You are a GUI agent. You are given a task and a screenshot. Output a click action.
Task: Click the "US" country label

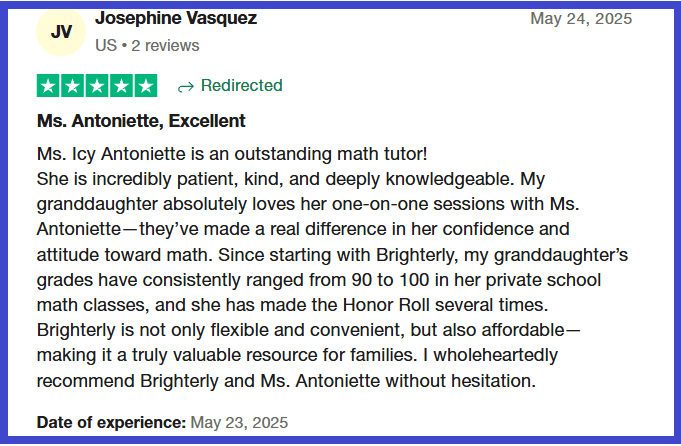(x=105, y=45)
